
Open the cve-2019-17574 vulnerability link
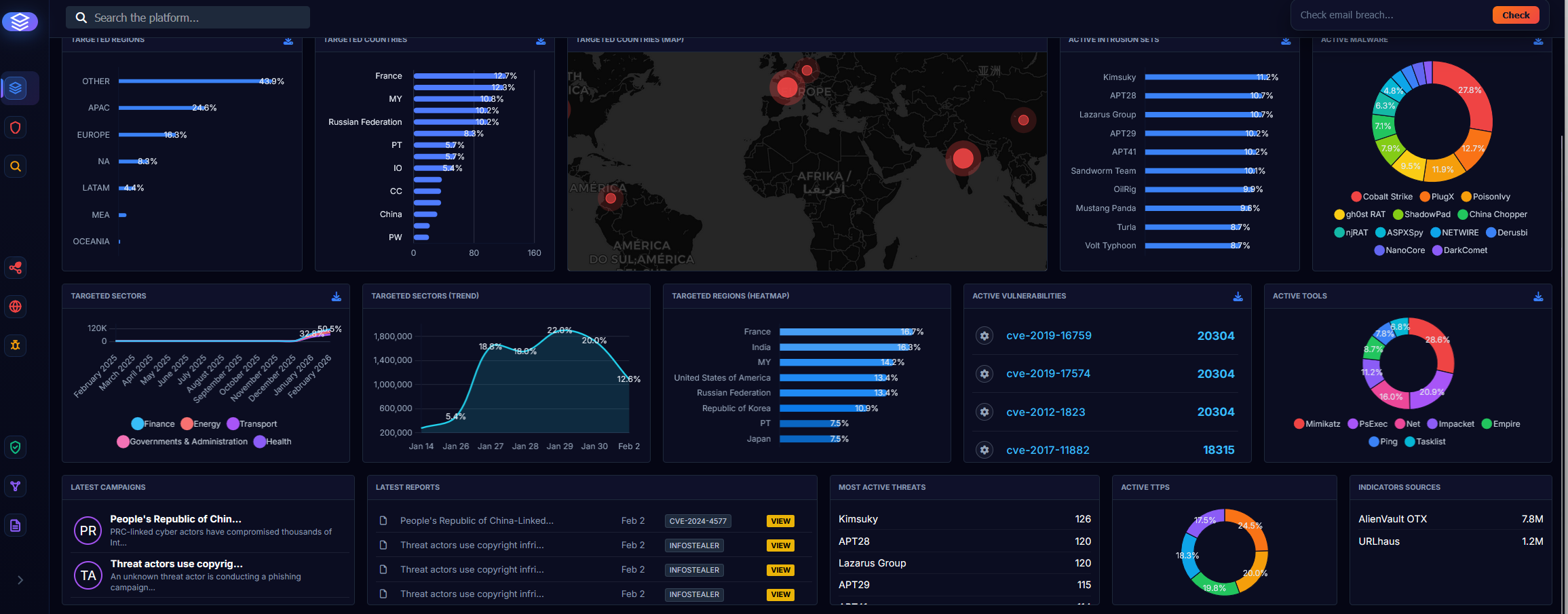pos(1048,374)
